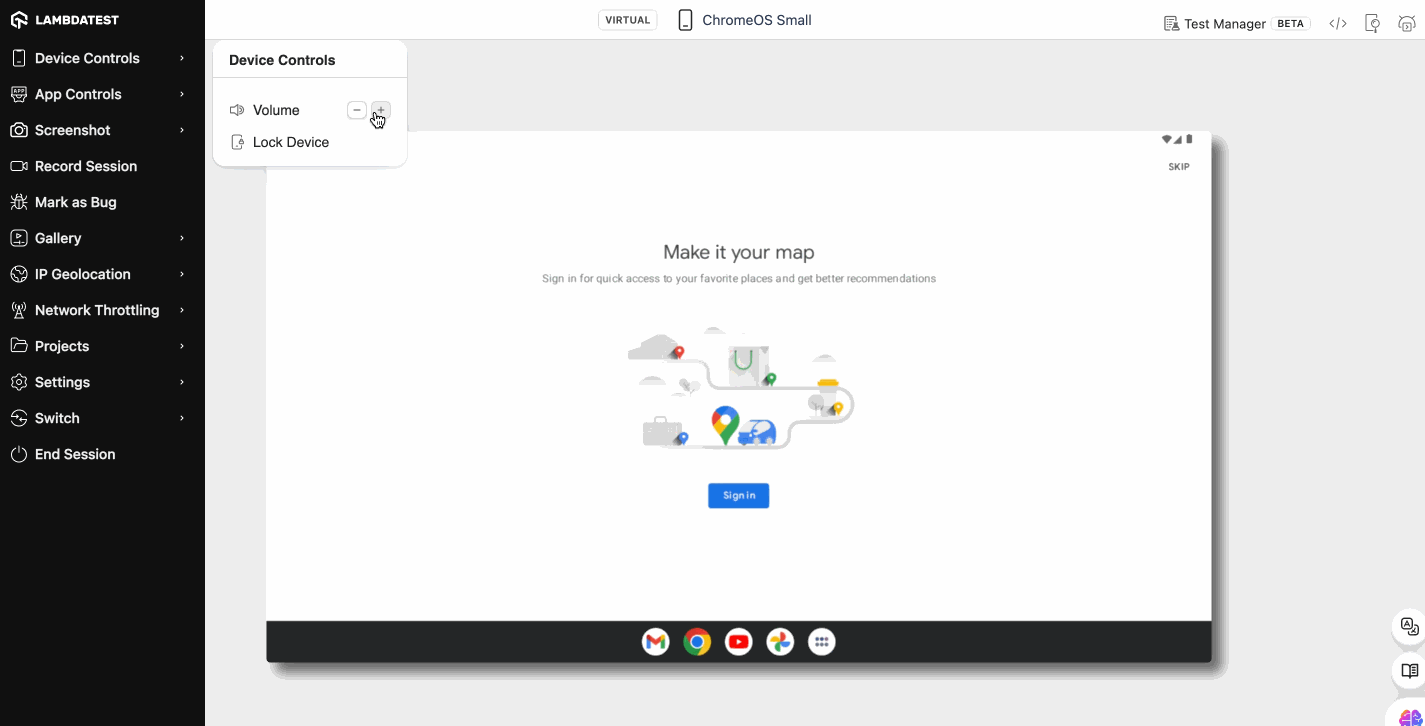Launch Chrome from the device dock
Viewport: 1425px width, 726px height.
tap(697, 642)
